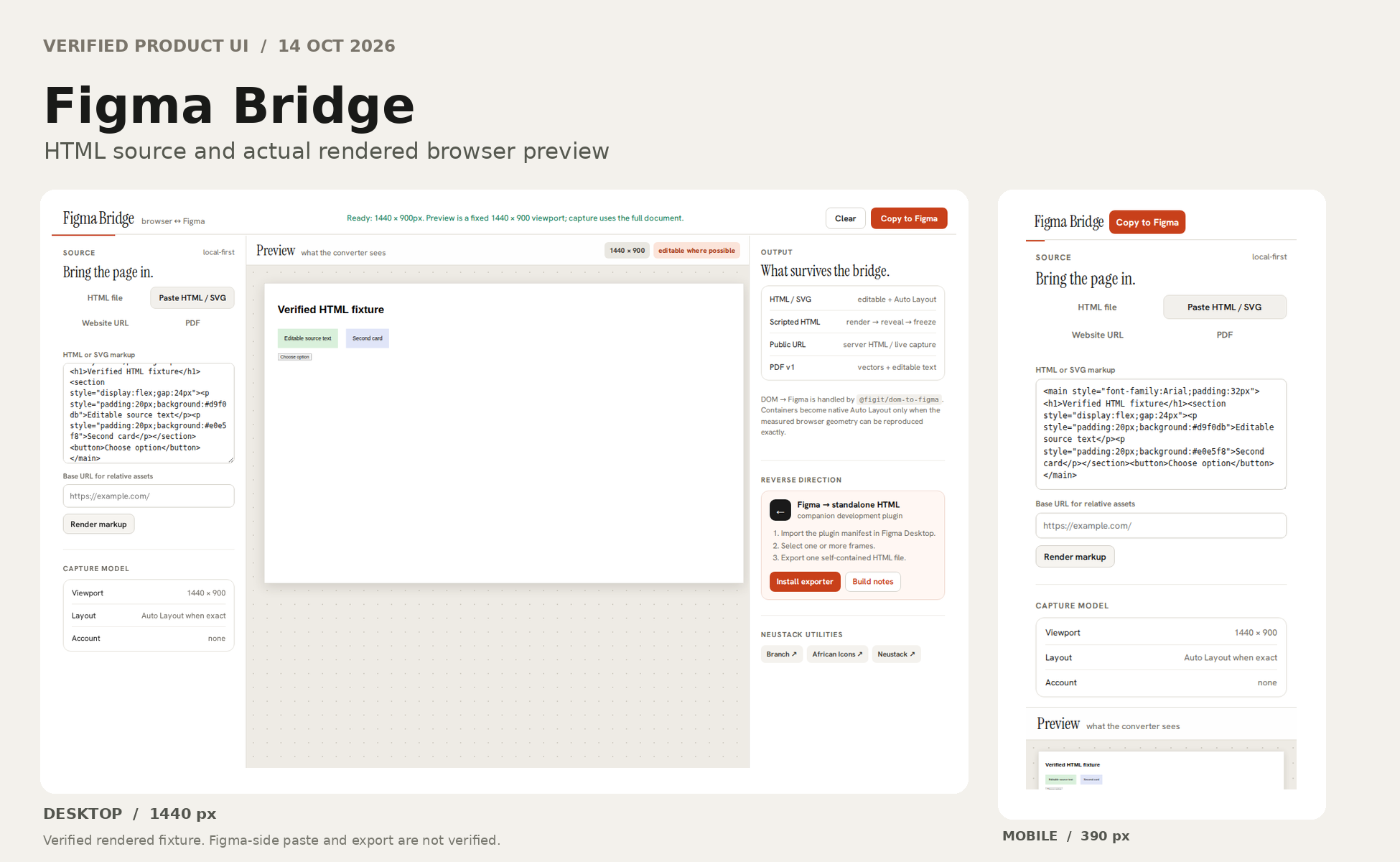Click the HTML markup textarea in mobile view
The height and width of the screenshot is (862, 1400).
pos(1160,434)
